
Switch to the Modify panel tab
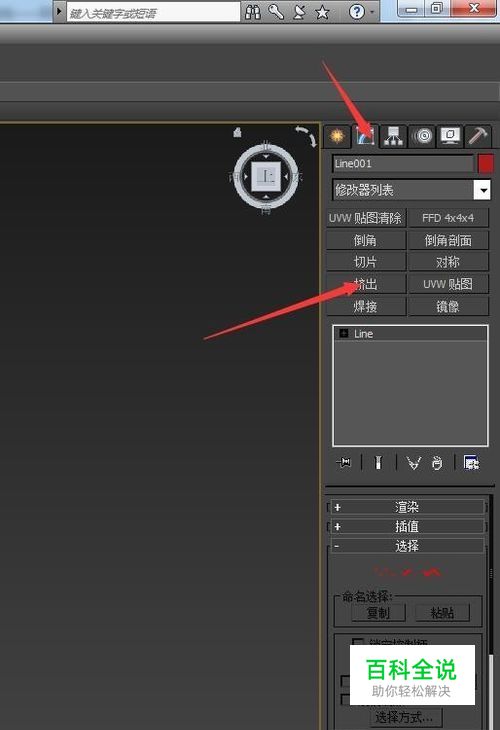365,136
